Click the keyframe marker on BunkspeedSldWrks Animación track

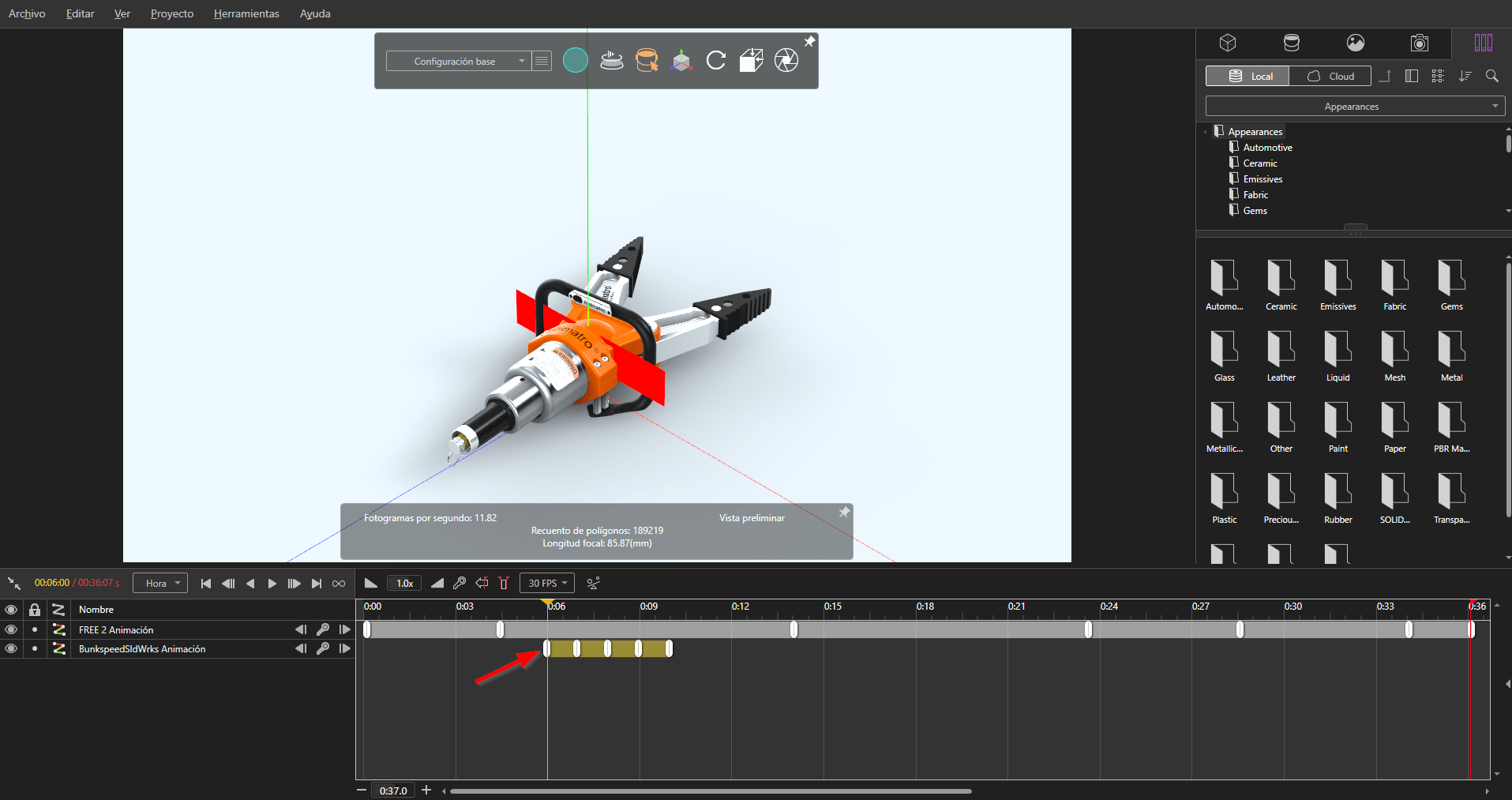pos(546,648)
